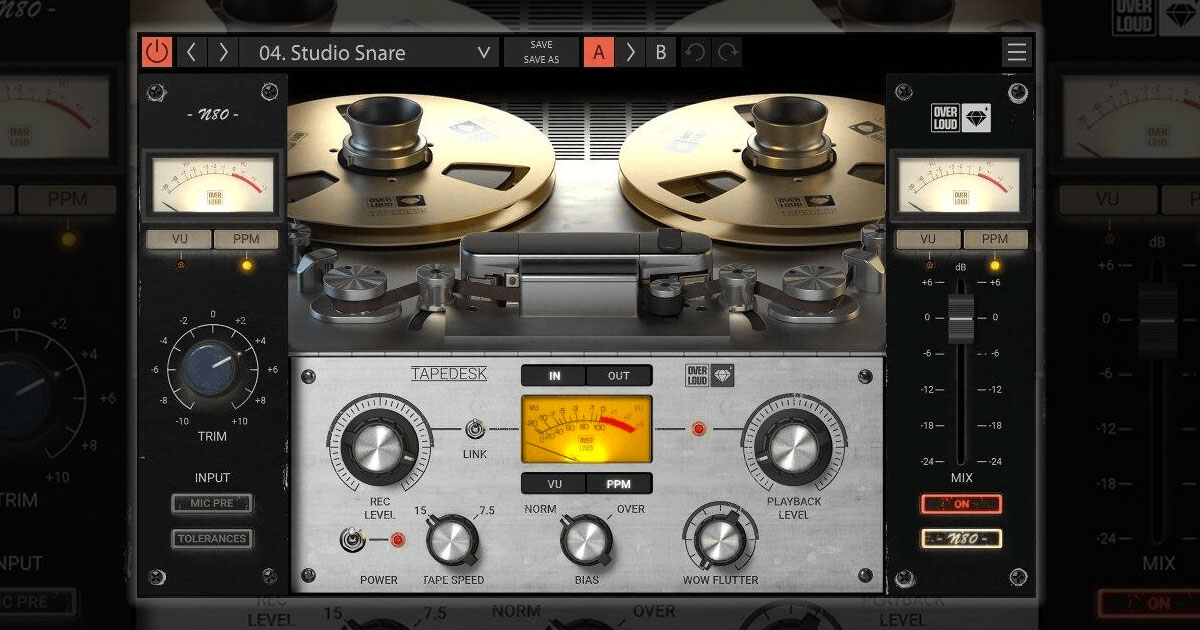Click SAVE AS for the preset
The image size is (1200, 630).
[541, 60]
